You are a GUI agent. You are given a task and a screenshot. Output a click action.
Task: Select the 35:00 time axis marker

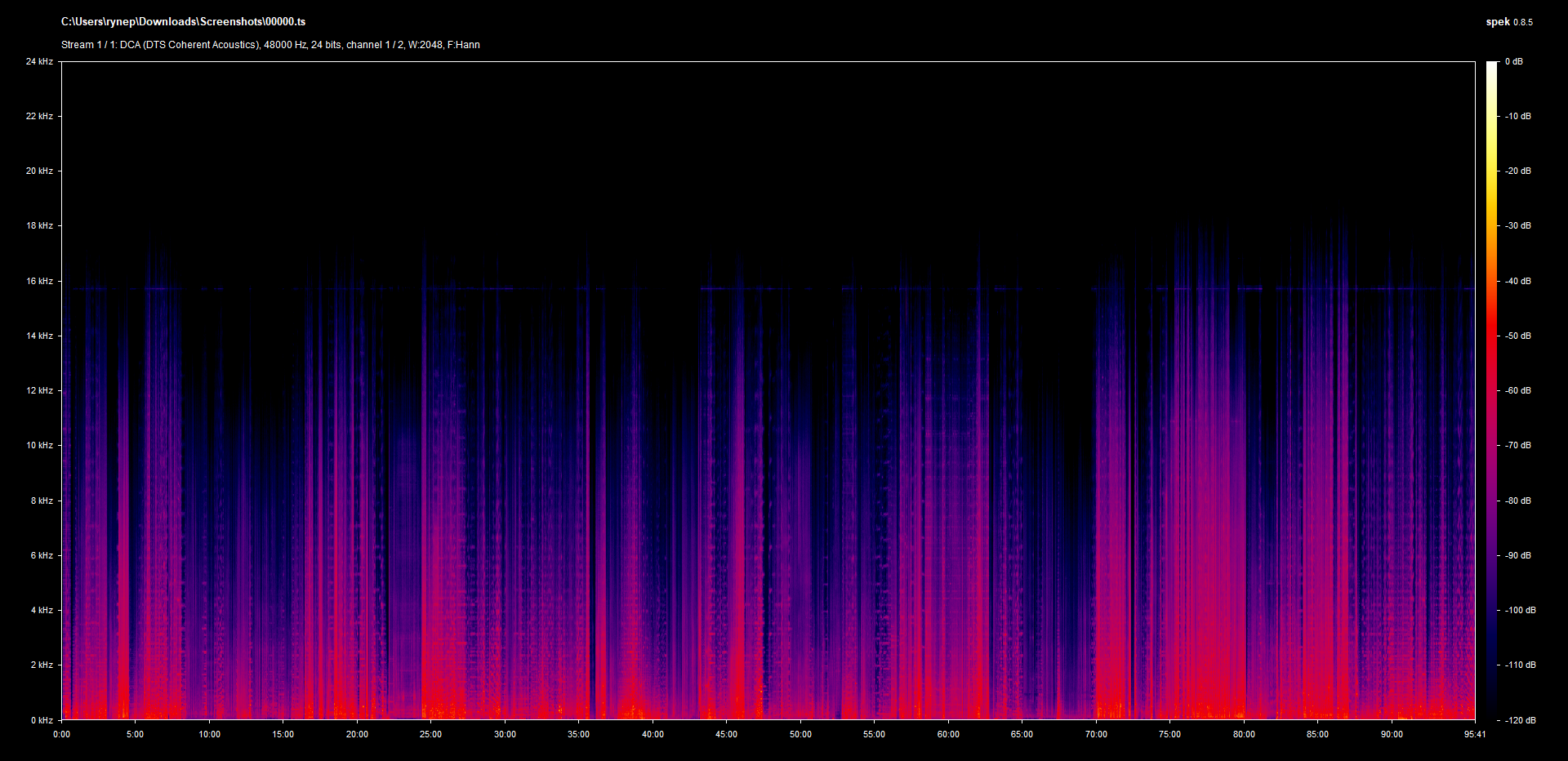point(578,734)
